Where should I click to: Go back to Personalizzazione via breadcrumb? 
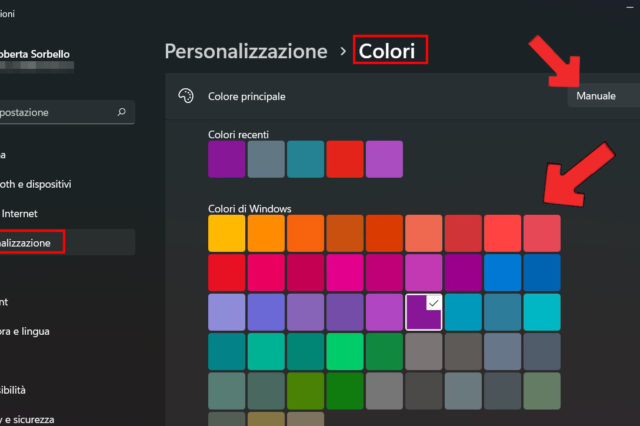click(246, 51)
